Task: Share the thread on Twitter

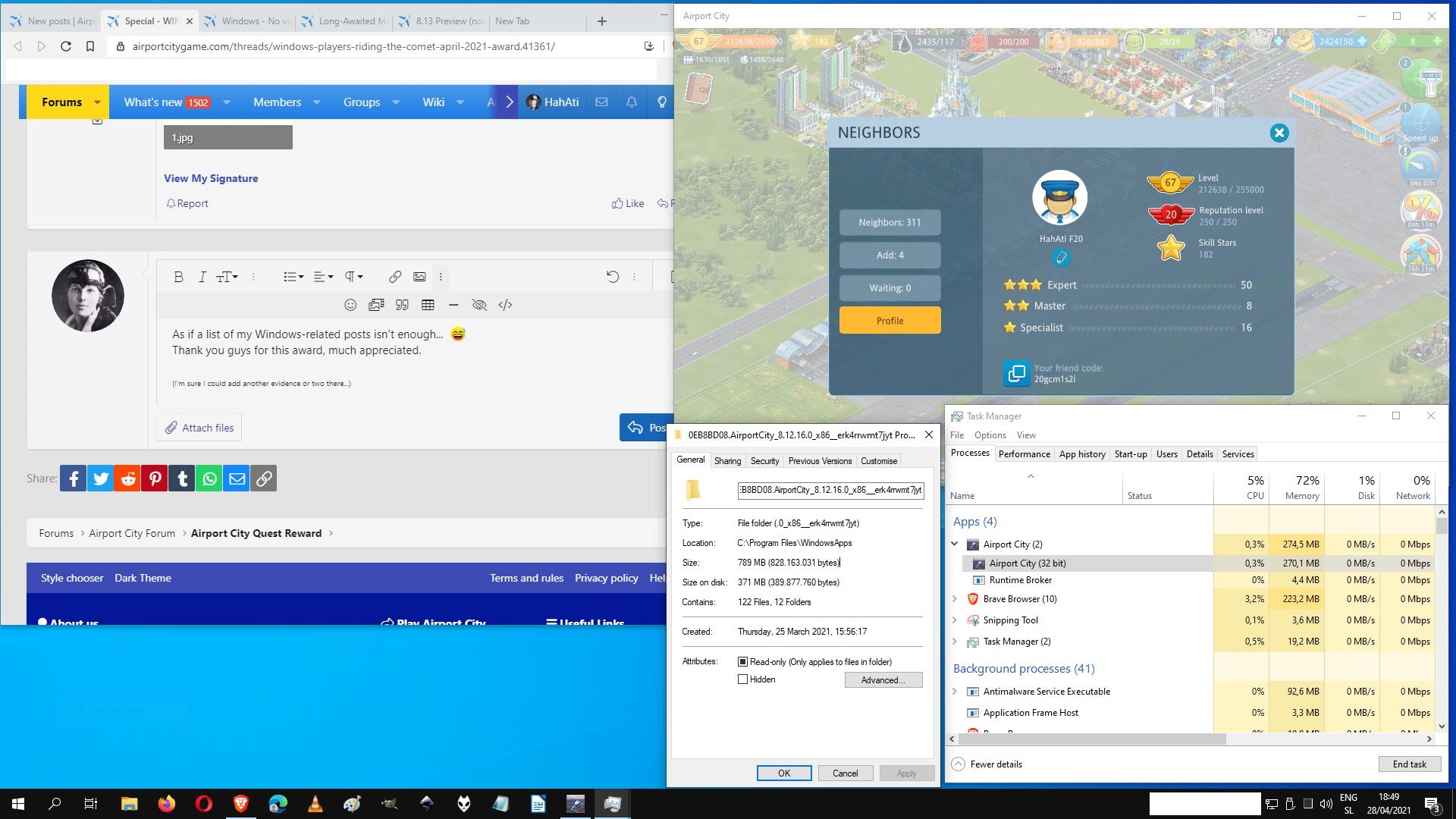Action: (101, 479)
